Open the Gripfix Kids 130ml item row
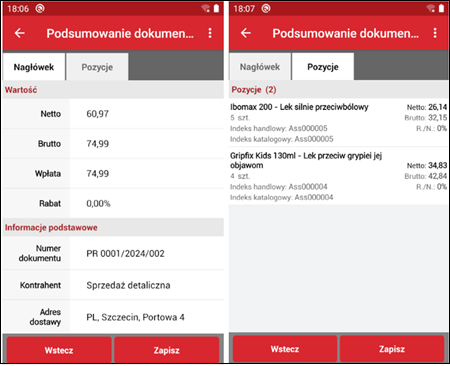450x366 pixels. point(338,176)
